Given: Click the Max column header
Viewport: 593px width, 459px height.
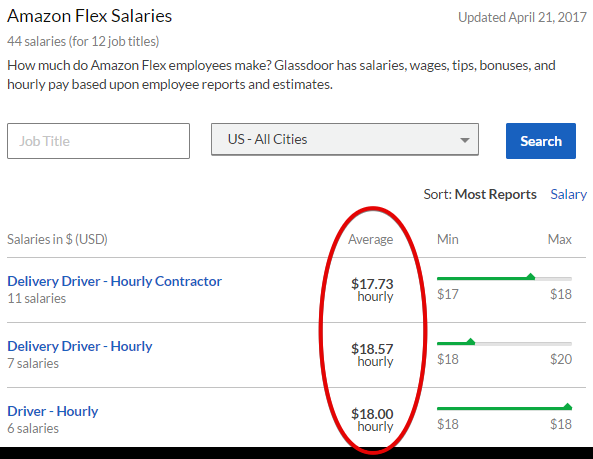Looking at the screenshot, I should pos(560,239).
